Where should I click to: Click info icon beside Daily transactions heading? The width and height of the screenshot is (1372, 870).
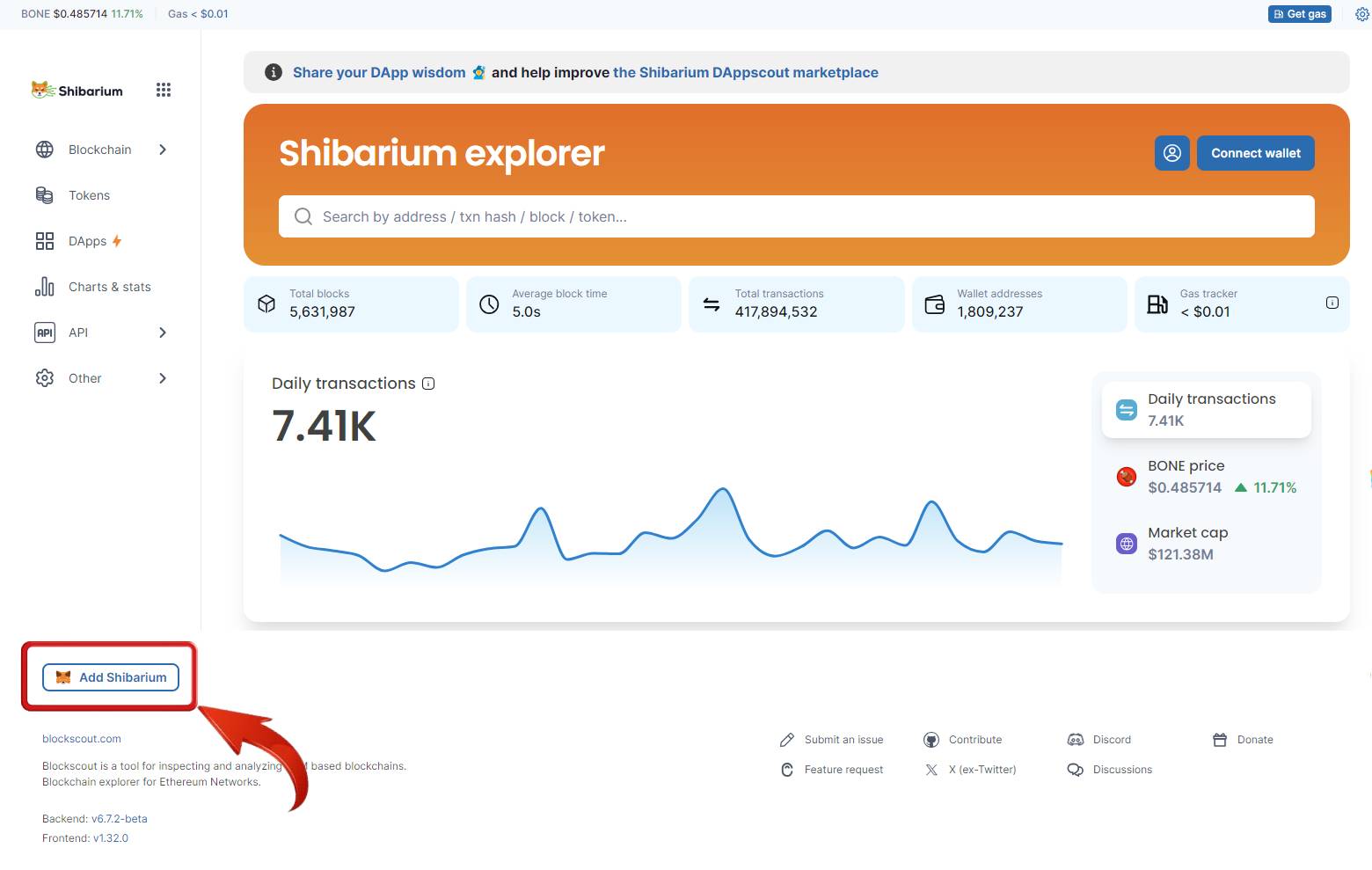click(x=428, y=384)
